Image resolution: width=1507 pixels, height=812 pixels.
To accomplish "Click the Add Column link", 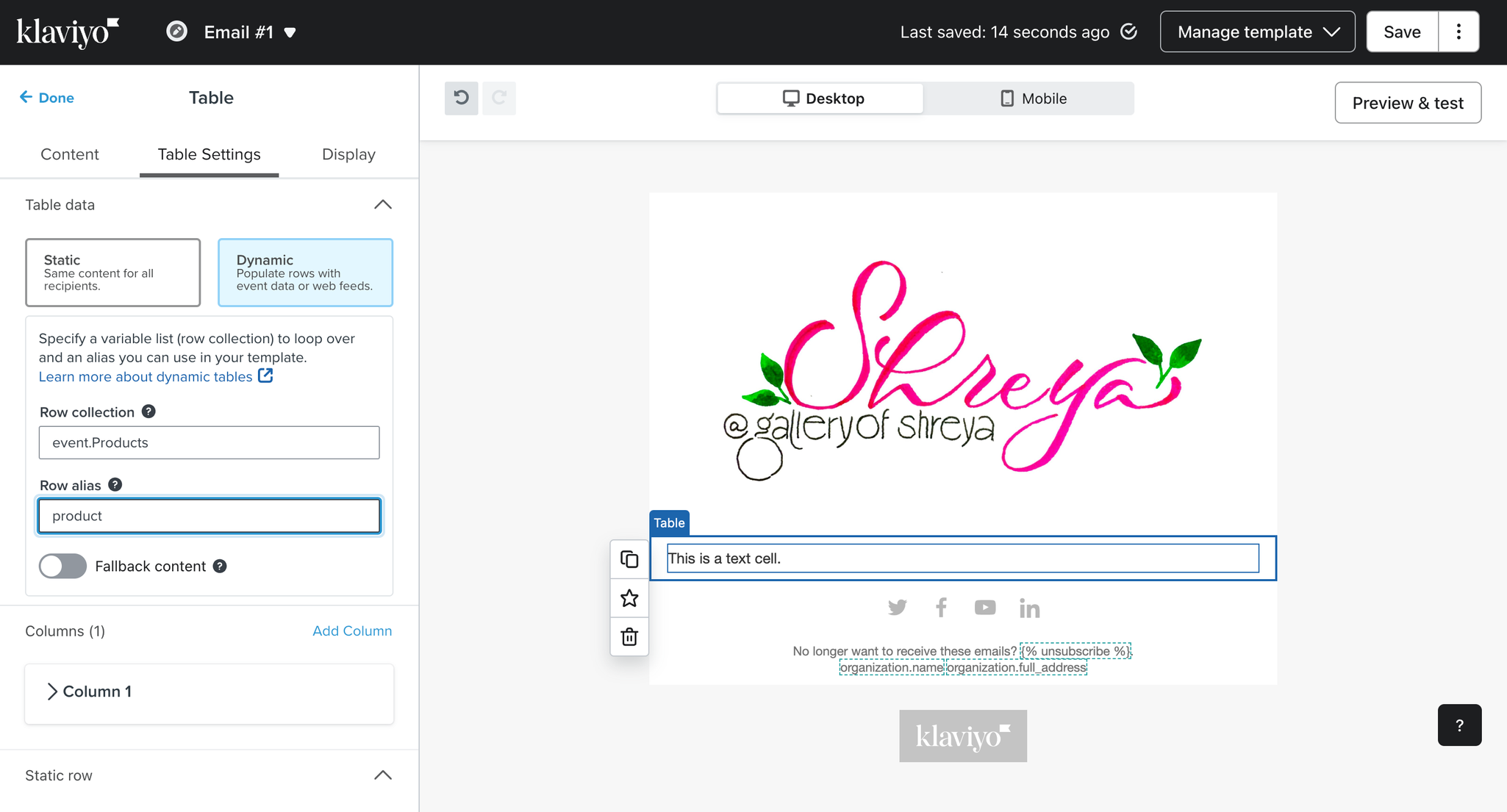I will tap(352, 630).
